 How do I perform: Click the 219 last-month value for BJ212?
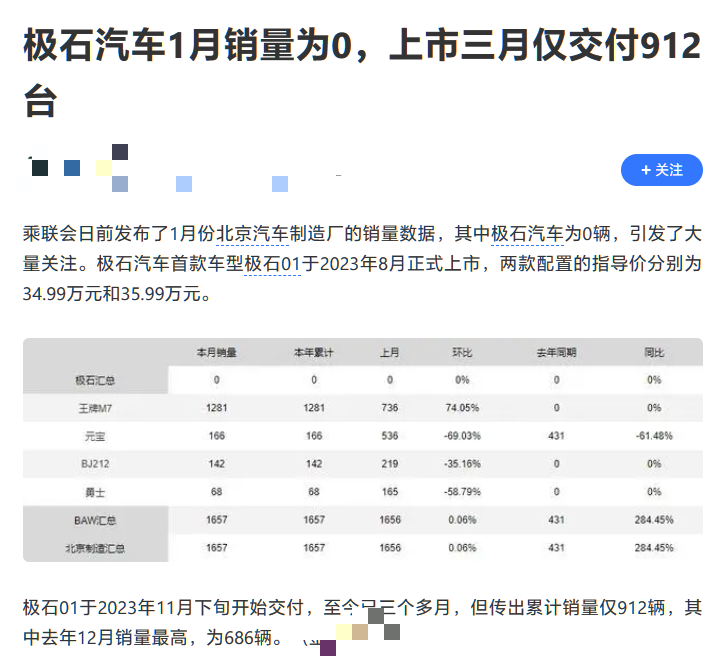(389, 464)
